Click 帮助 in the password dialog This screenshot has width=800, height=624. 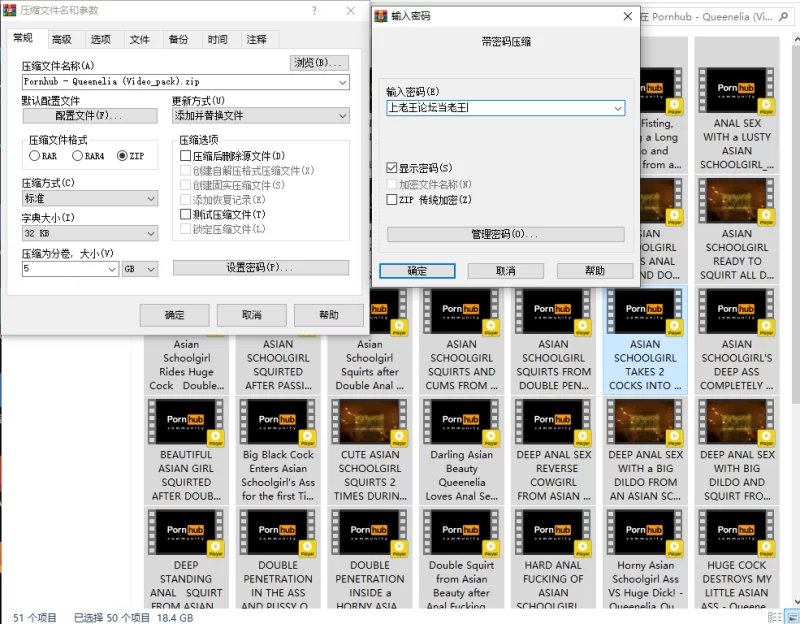pyautogui.click(x=595, y=271)
